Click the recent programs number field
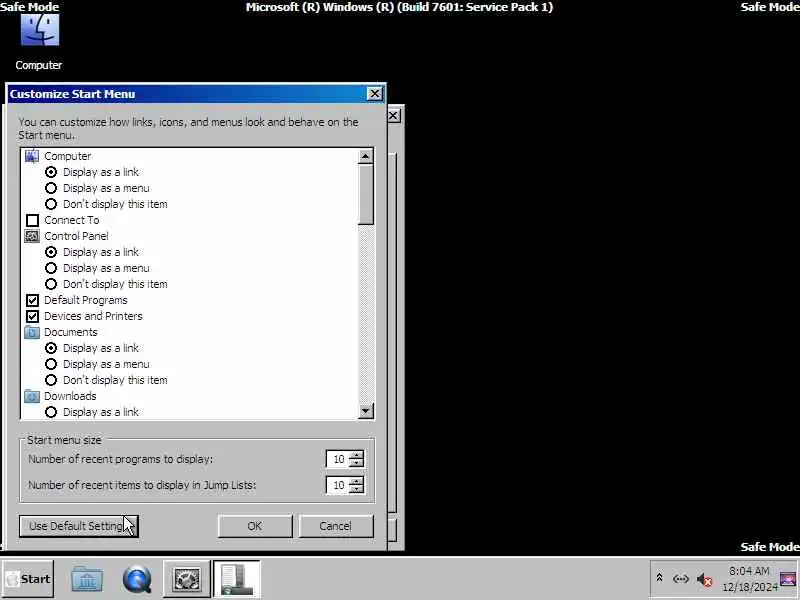 [x=338, y=459]
